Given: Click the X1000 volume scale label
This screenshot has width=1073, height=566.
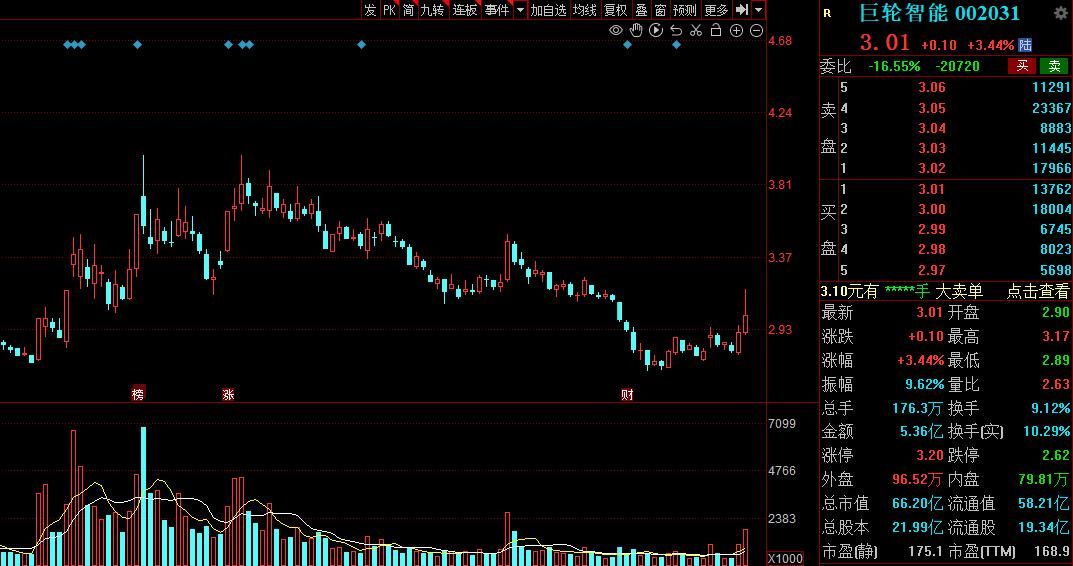Looking at the screenshot, I should click(785, 558).
